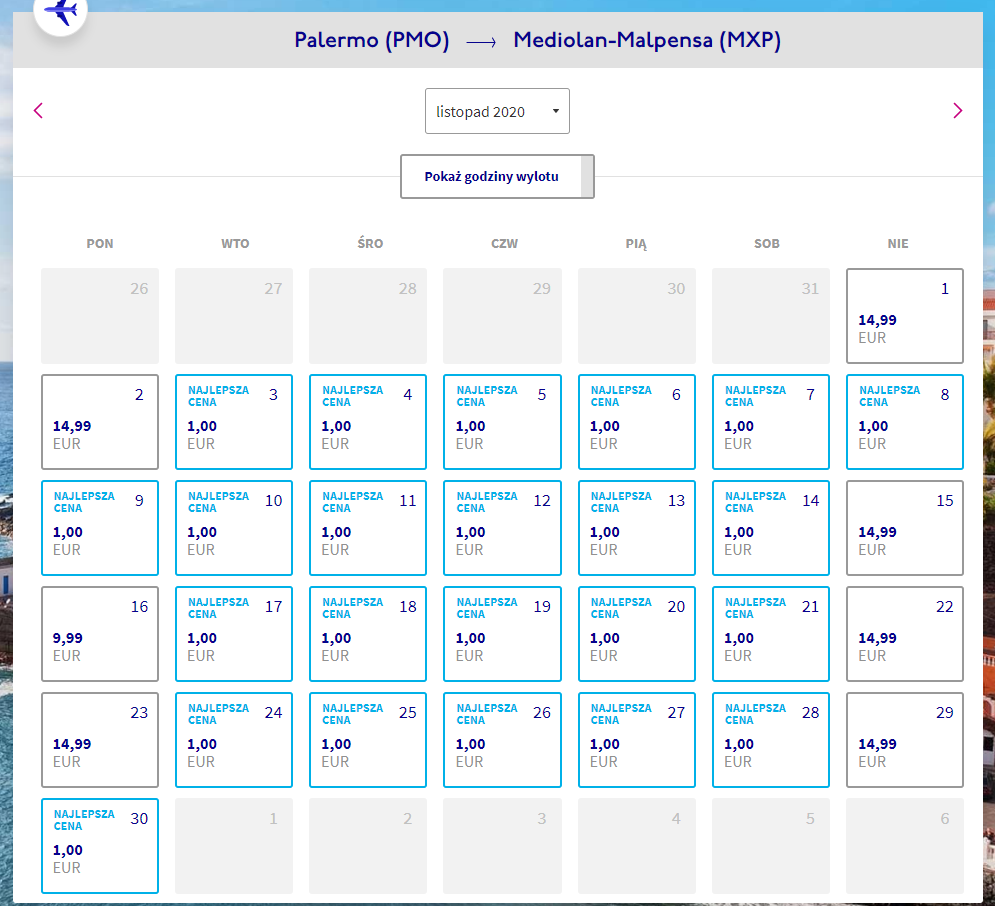Pick November 5 for 1,00 EUR
This screenshot has height=906, width=995.
coord(502,422)
